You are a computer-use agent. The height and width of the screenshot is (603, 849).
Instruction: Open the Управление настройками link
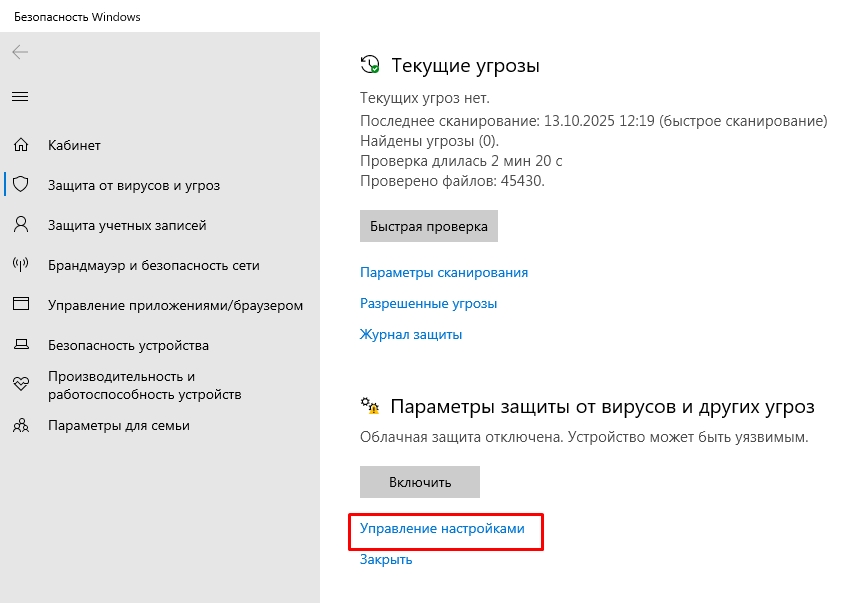[x=442, y=528]
